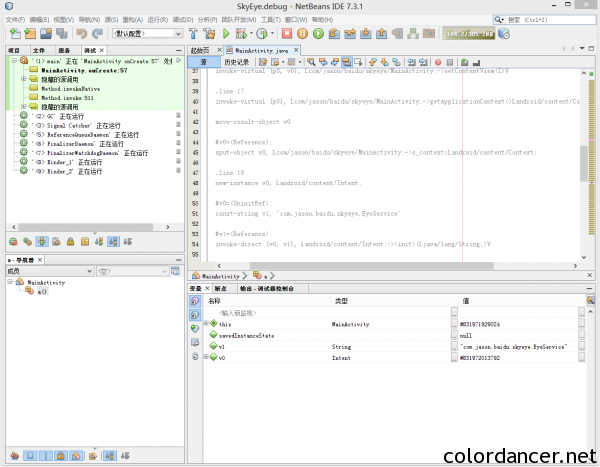Open the 运行(R) menu

(x=157, y=20)
